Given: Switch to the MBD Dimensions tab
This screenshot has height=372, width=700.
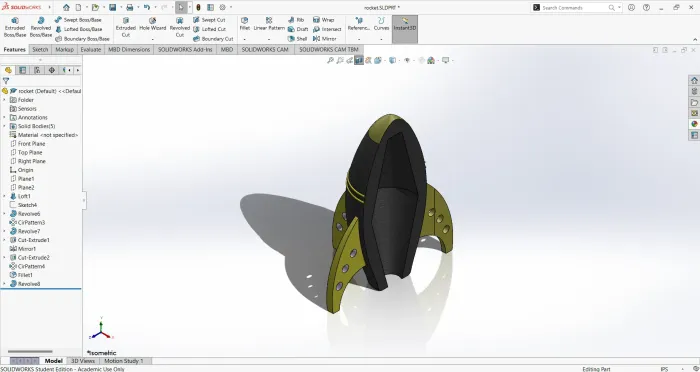Looking at the screenshot, I should 129,50.
